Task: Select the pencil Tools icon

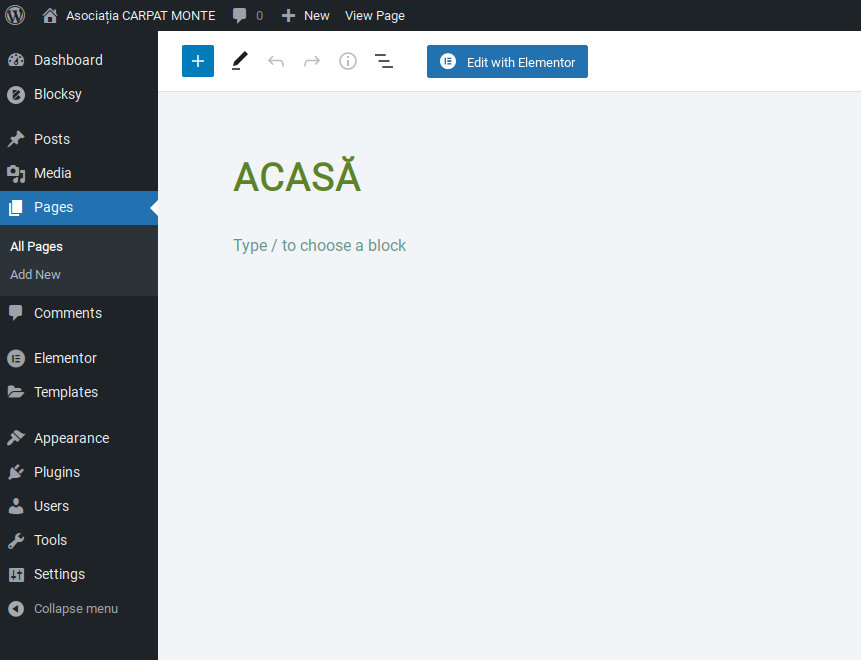Action: (239, 61)
